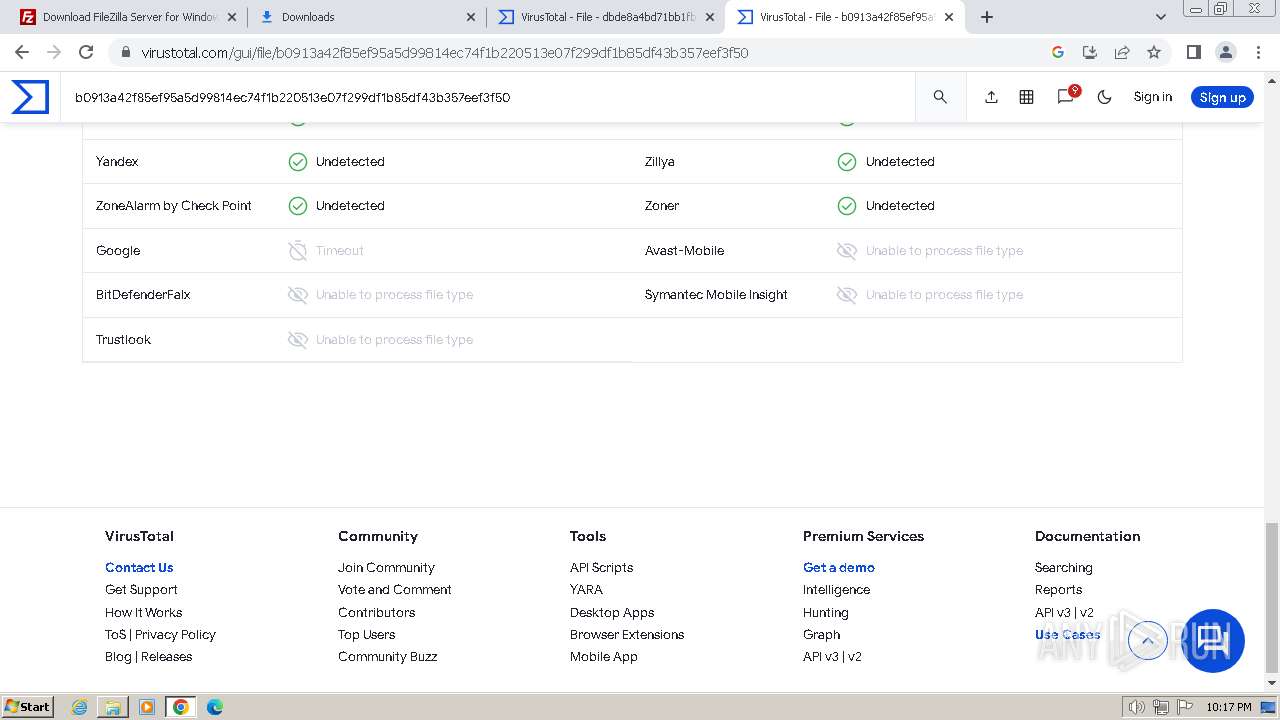Click the scroll-to-top arrow button
1280x720 pixels.
pyautogui.click(x=1147, y=640)
